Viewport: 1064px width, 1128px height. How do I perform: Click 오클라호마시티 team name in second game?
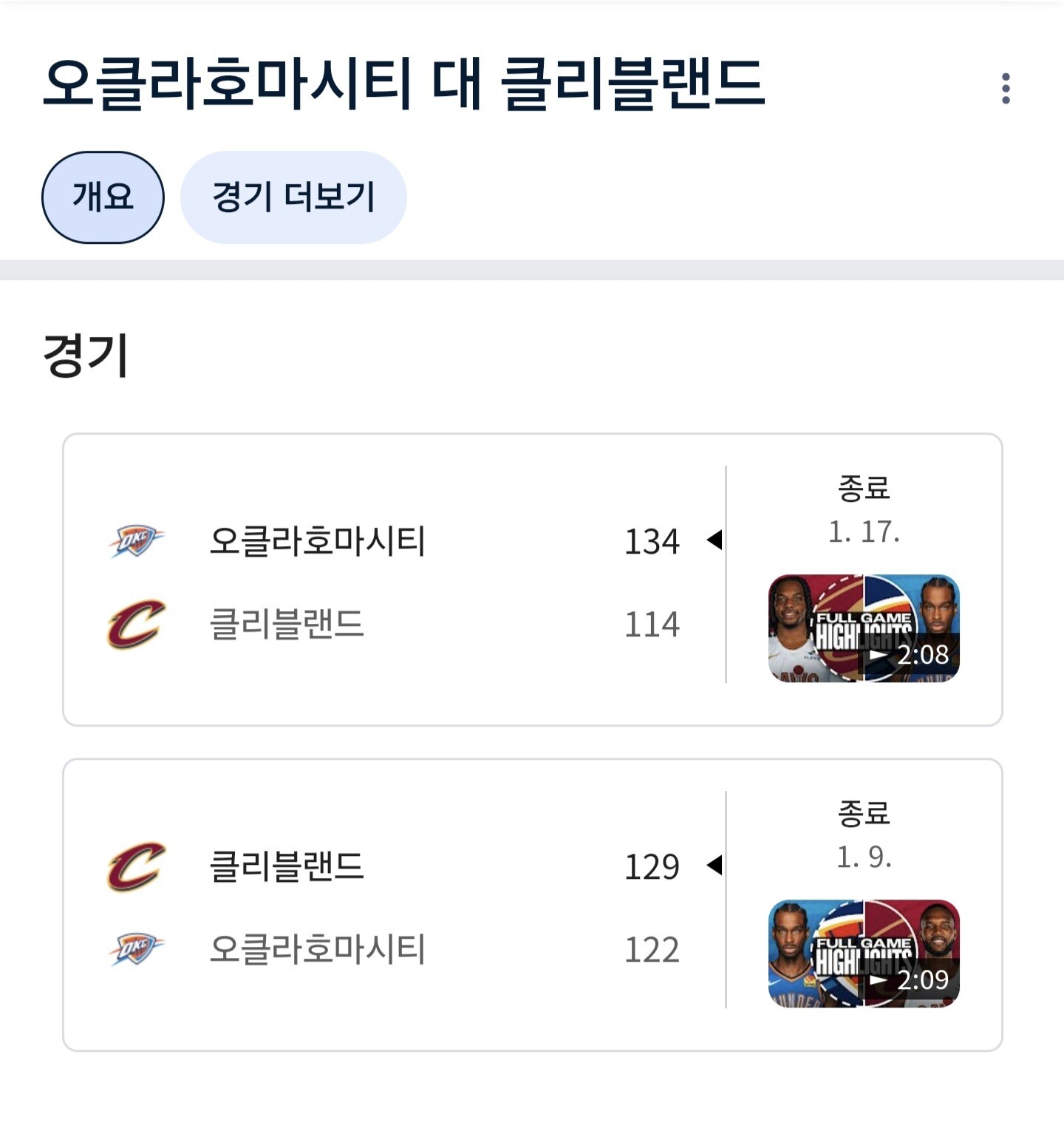point(318,949)
